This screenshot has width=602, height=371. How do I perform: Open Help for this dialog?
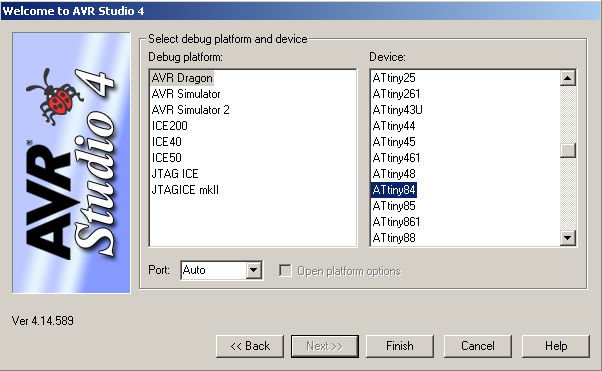[556, 346]
